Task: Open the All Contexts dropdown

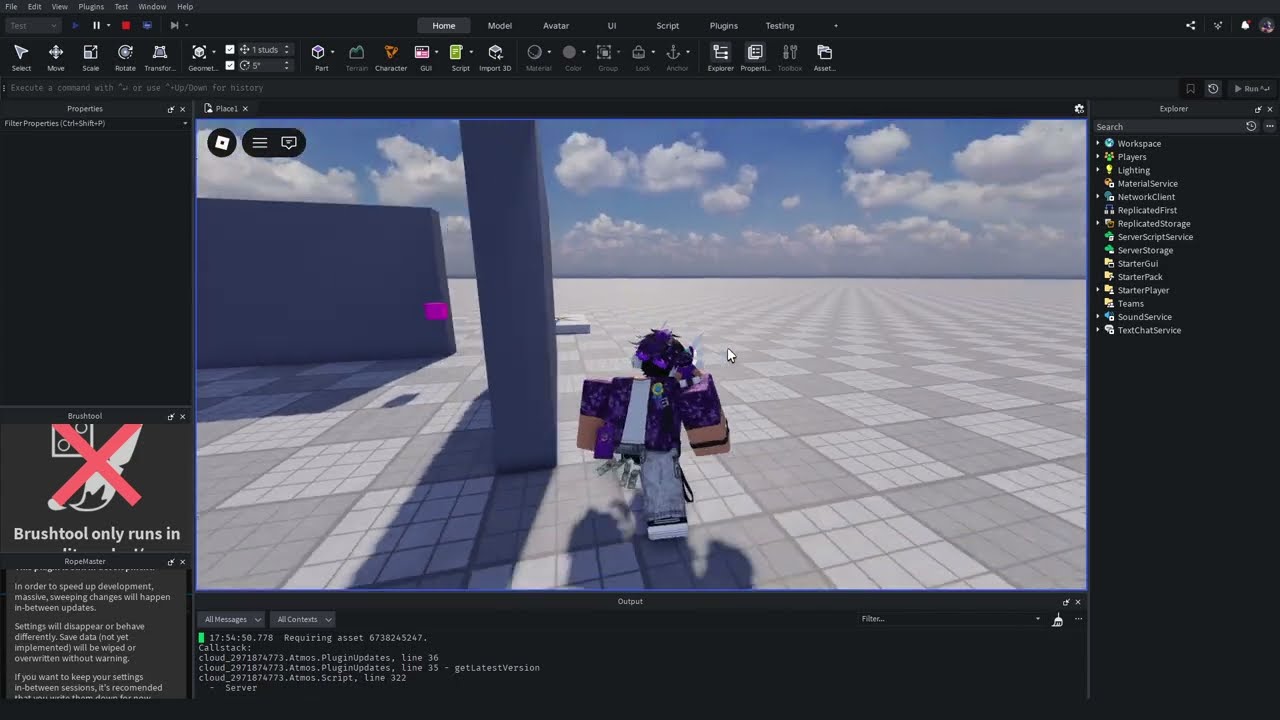Action: tap(303, 619)
